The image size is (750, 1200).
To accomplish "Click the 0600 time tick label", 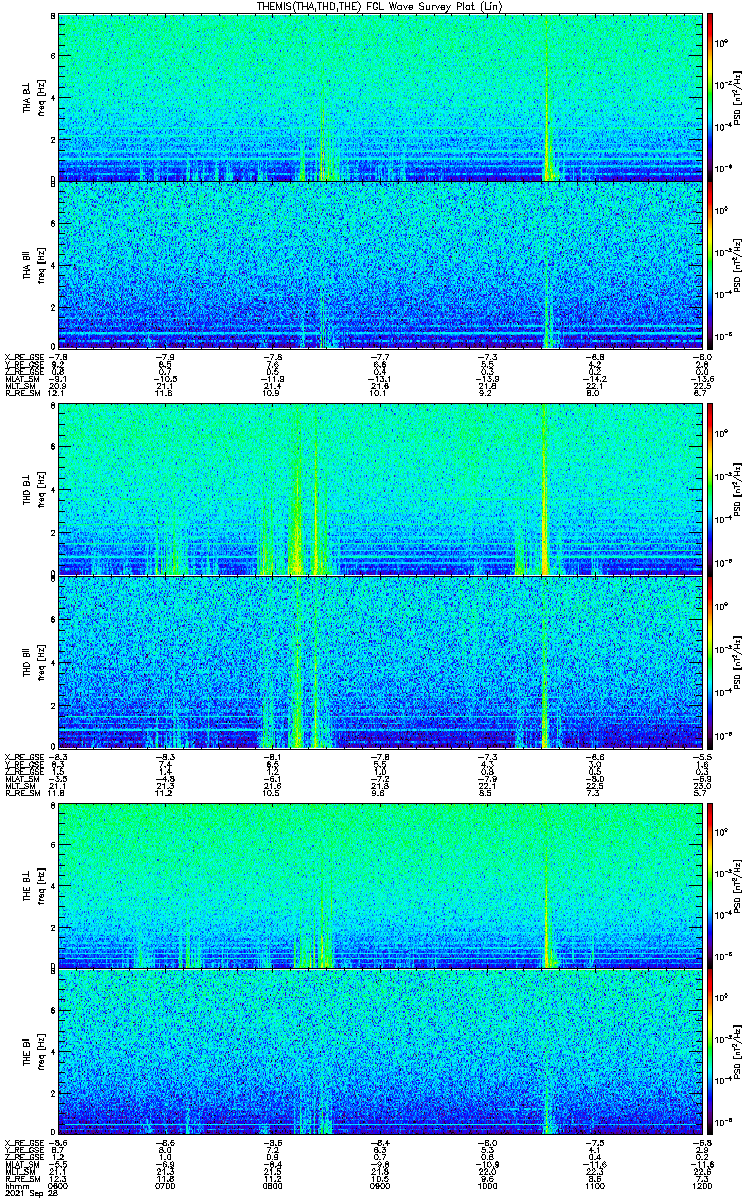I will [x=59, y=1186].
